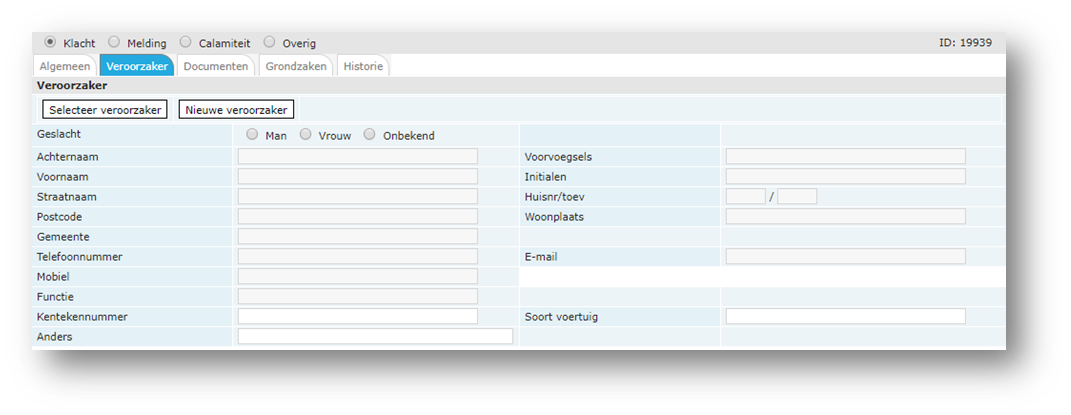
Task: Mark Geslacht as Onbekend
Action: 369,135
